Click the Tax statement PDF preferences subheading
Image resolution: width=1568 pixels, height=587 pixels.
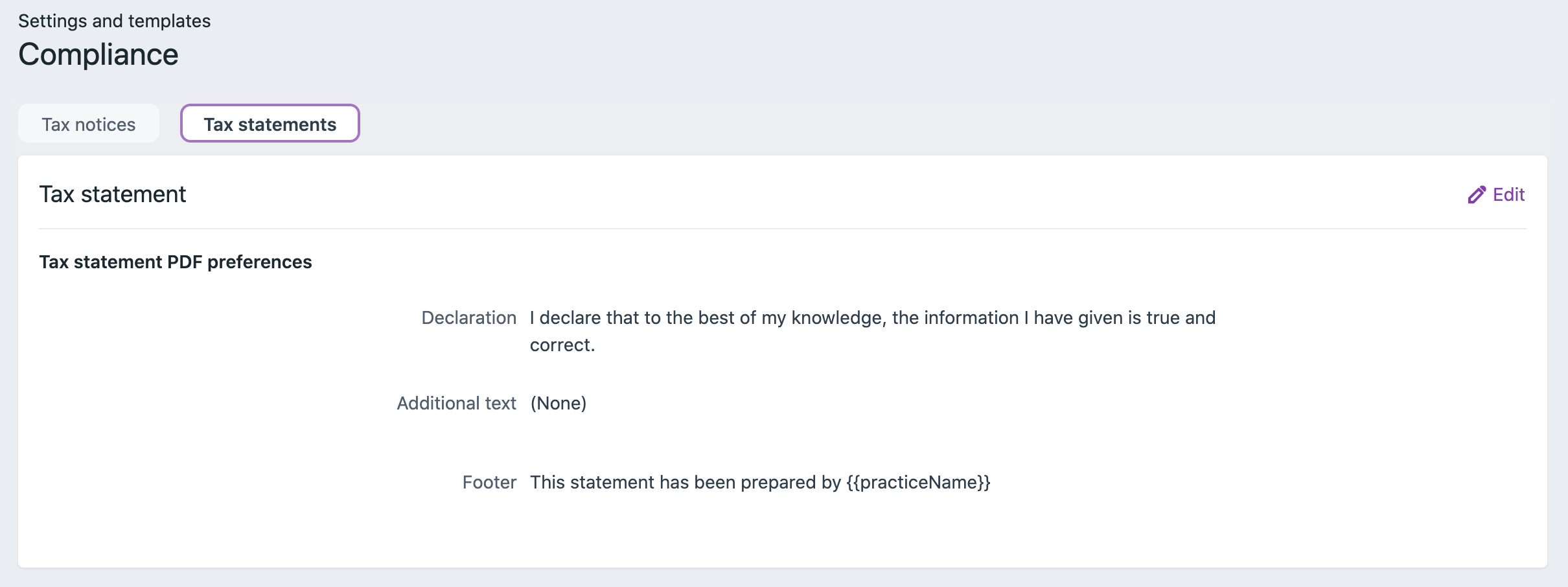(x=175, y=262)
